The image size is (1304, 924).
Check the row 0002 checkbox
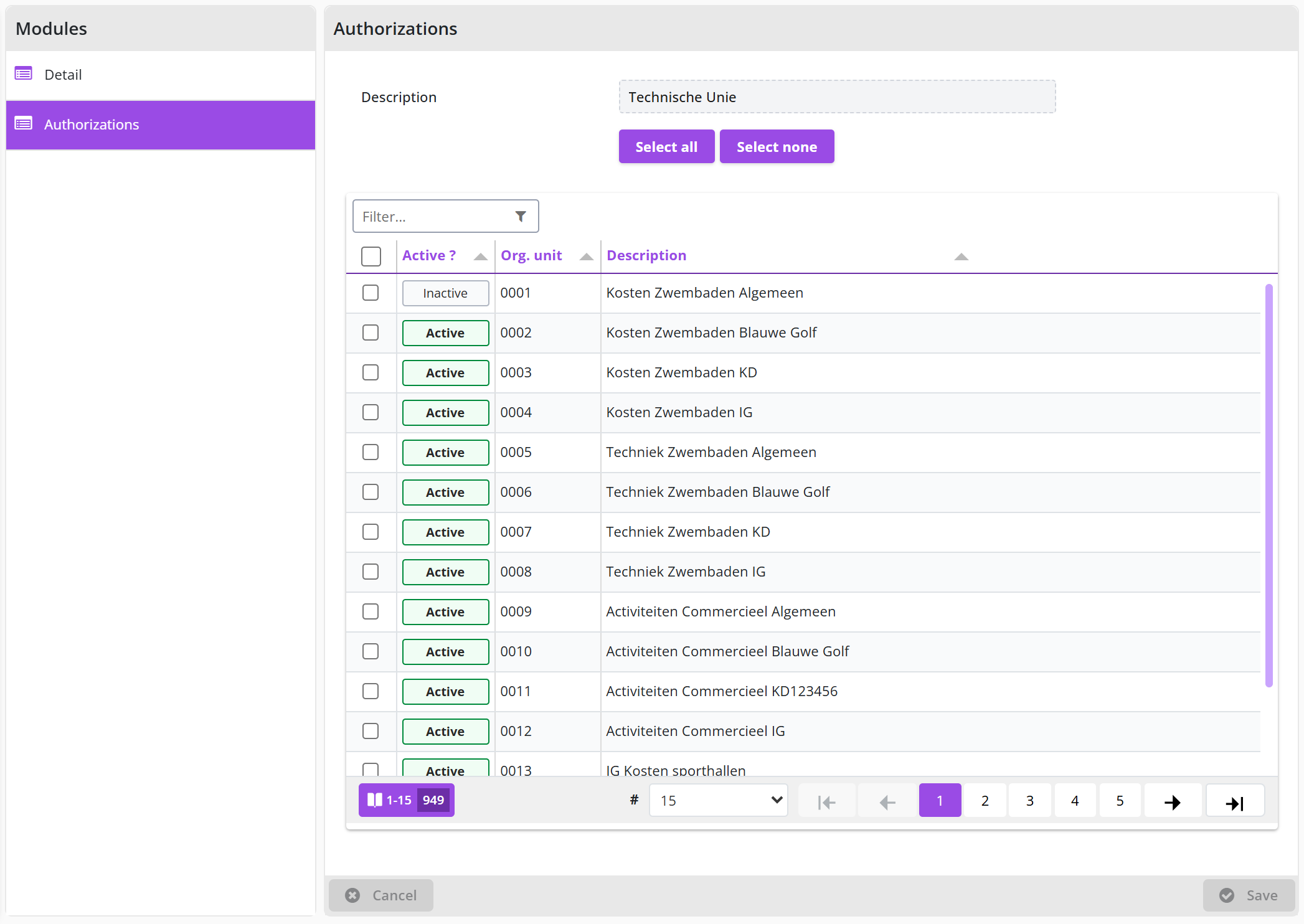coord(371,332)
